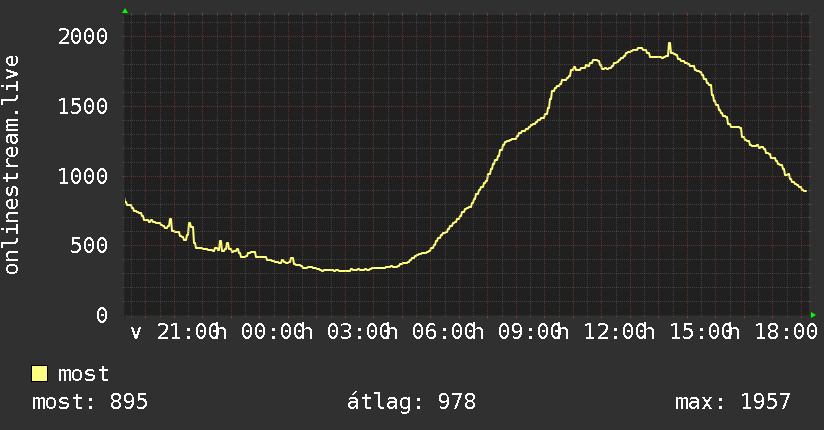Click the green arrow ending the x-axis
This screenshot has width=824, height=430.
click(x=813, y=315)
